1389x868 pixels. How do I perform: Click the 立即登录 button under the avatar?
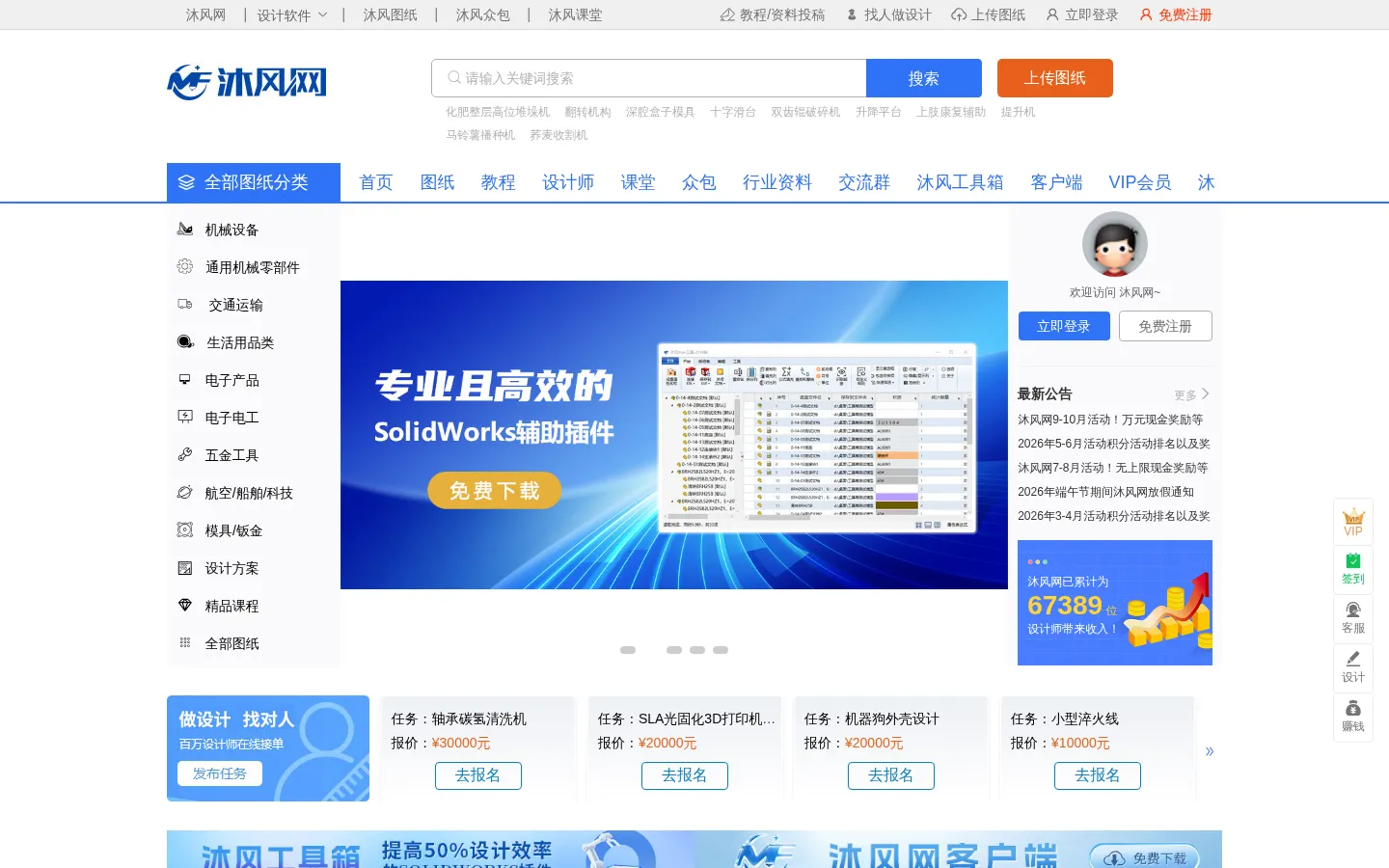point(1064,326)
